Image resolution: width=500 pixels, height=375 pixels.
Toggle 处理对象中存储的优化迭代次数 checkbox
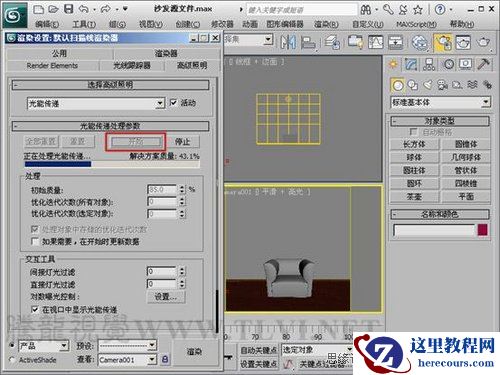(34, 229)
